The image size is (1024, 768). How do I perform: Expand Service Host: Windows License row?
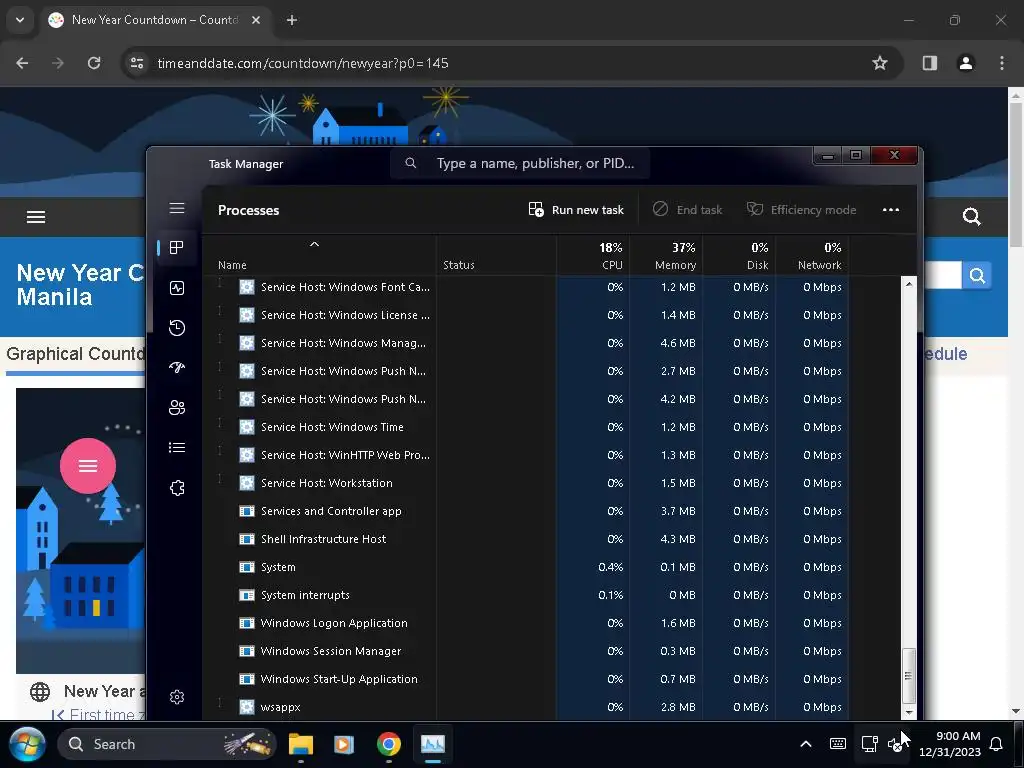(220, 311)
